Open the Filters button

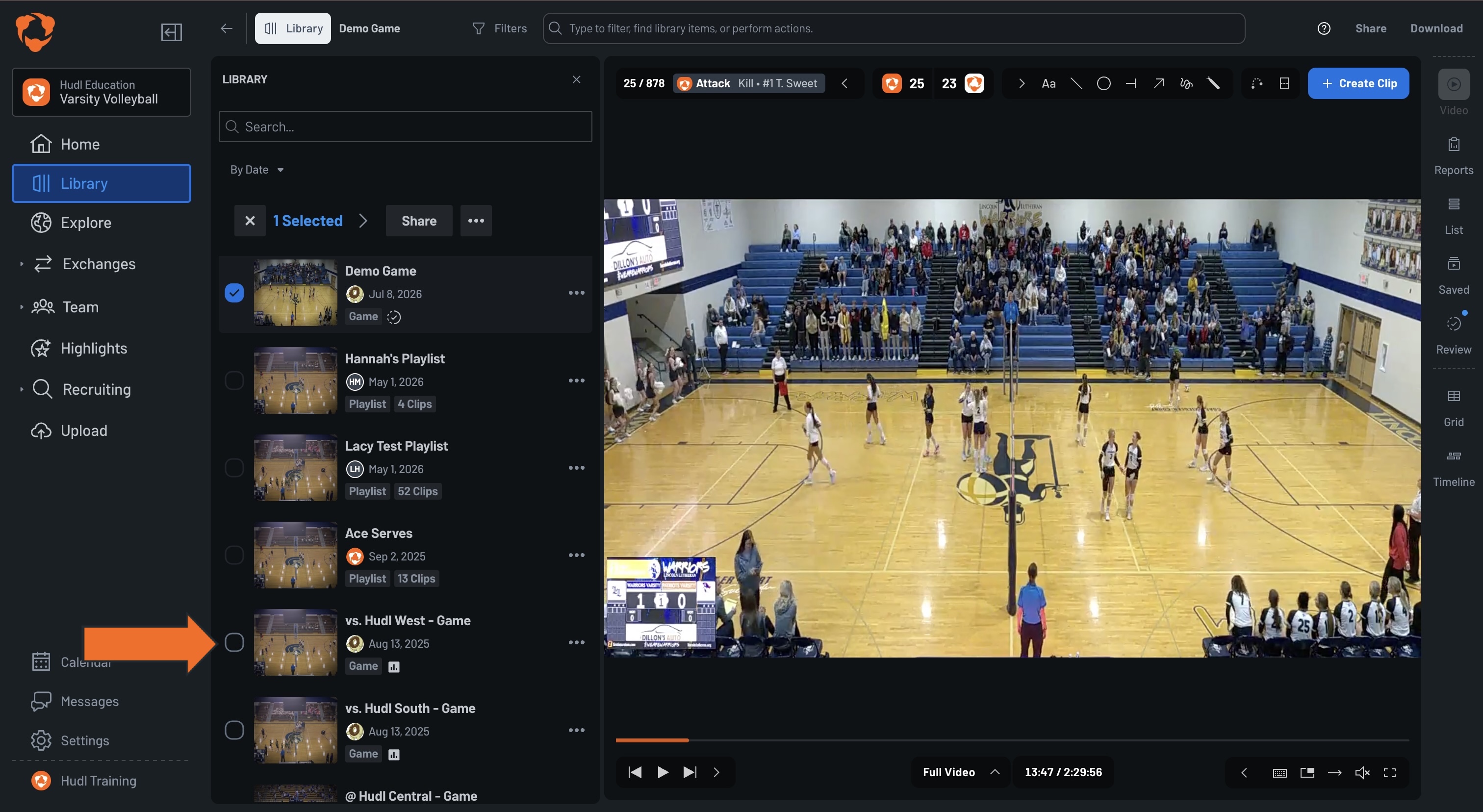(499, 28)
